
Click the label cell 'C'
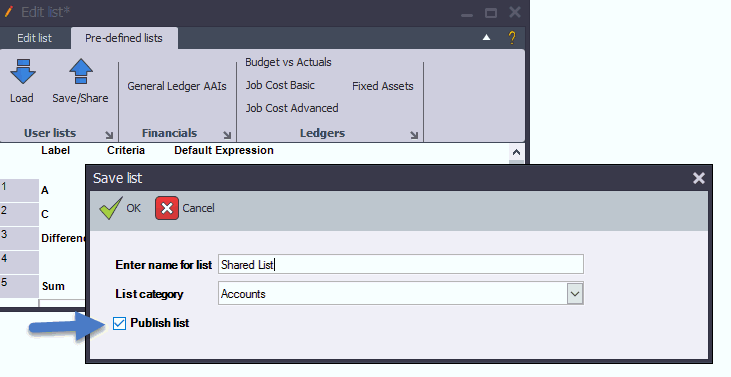pos(45,214)
